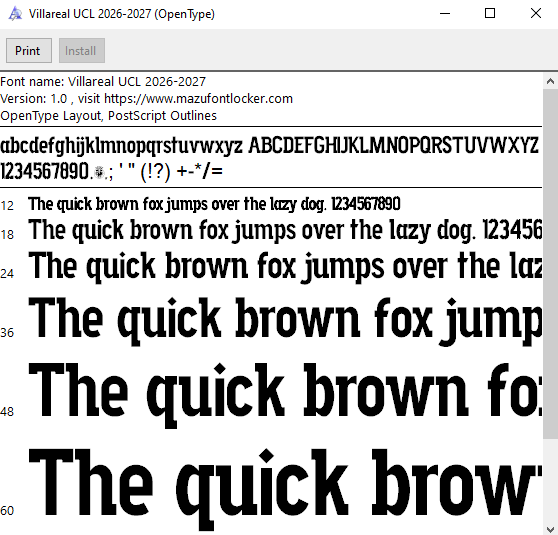Click the font viewer app icon in title bar
Image resolution: width=558 pixels, height=535 pixels.
15,14
